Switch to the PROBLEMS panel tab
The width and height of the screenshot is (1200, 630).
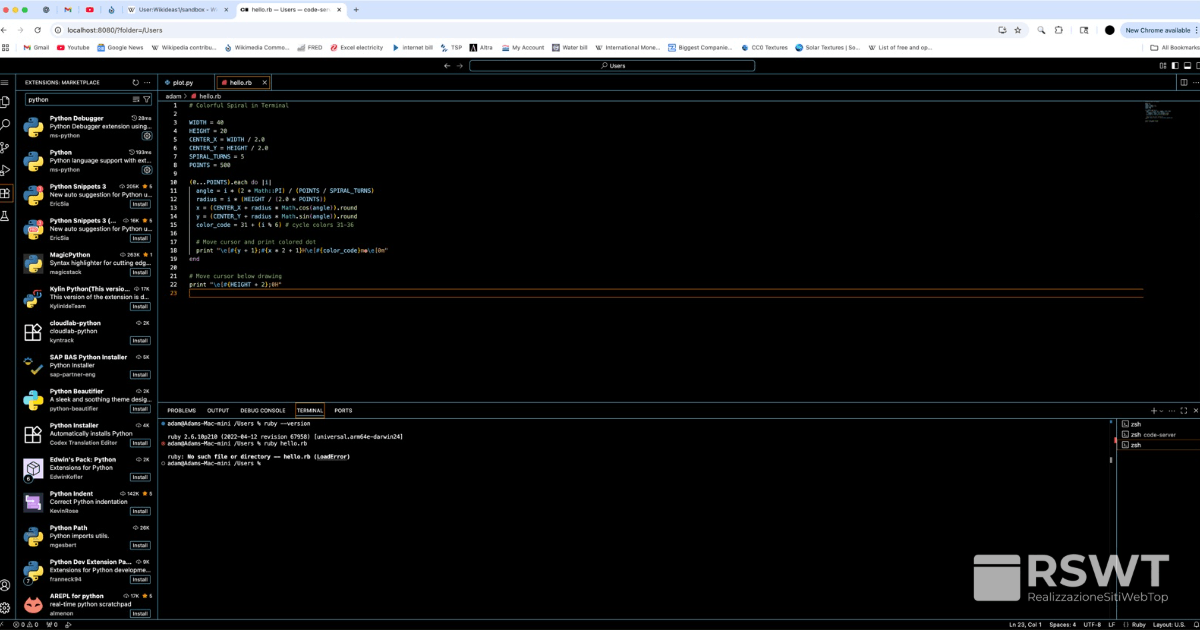tap(181, 411)
